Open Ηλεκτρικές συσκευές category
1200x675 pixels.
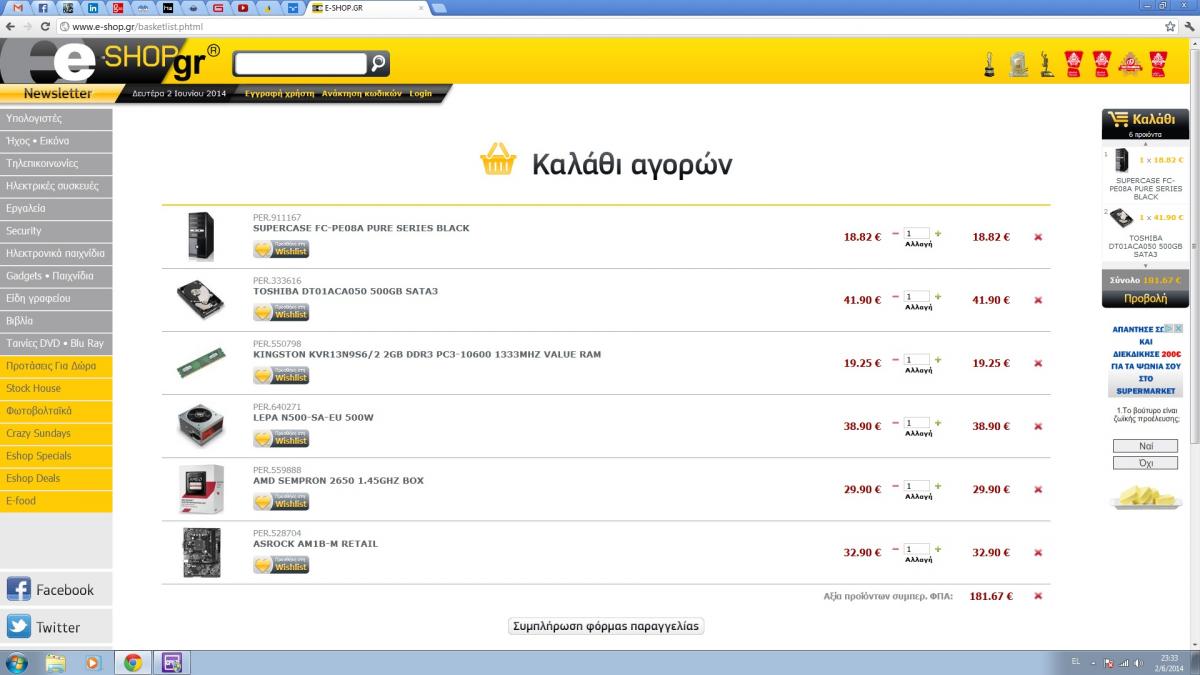pos(56,186)
